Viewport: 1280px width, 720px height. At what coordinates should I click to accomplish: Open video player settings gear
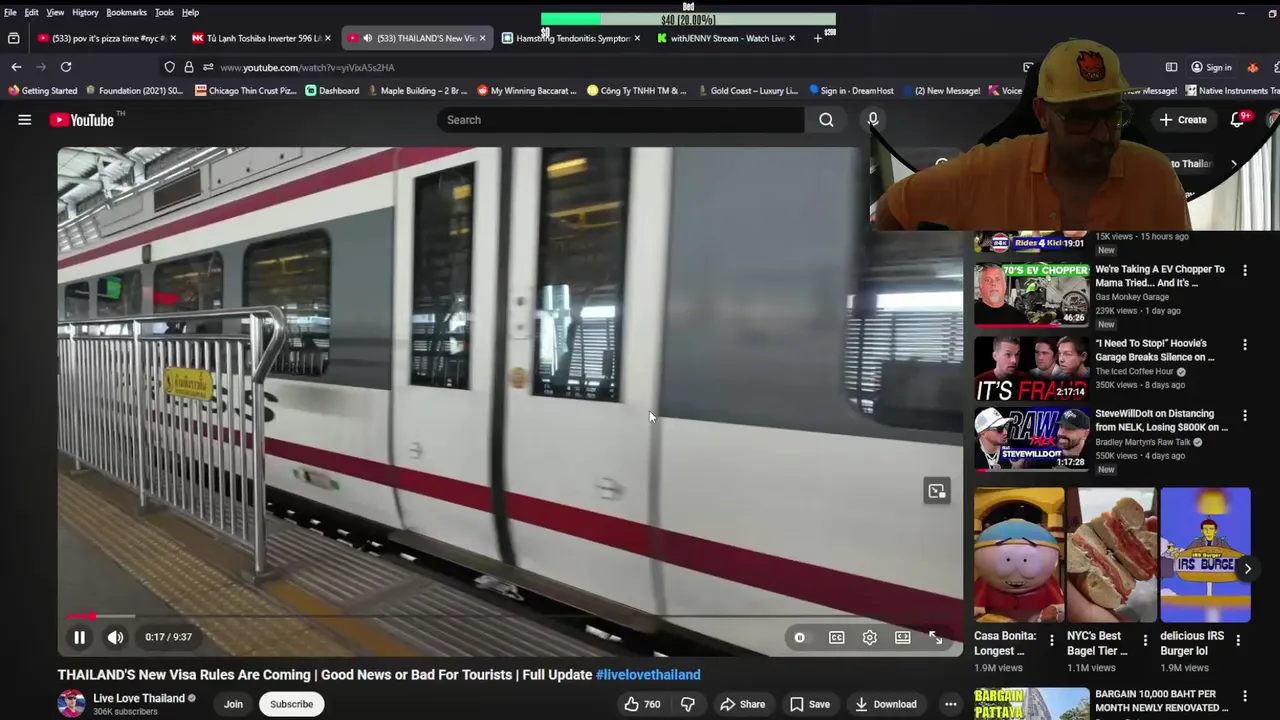coord(870,637)
